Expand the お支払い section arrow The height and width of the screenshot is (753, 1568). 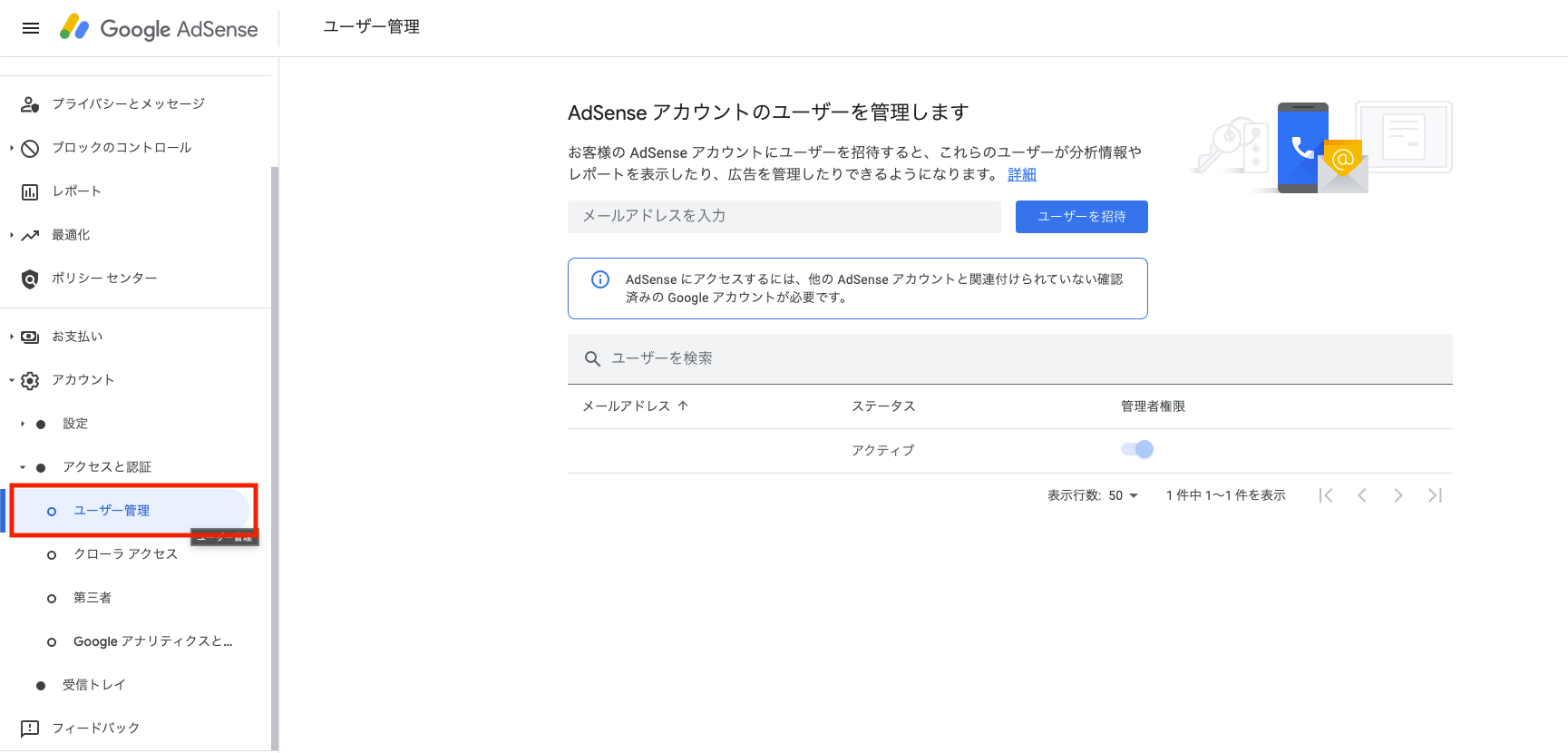point(11,337)
